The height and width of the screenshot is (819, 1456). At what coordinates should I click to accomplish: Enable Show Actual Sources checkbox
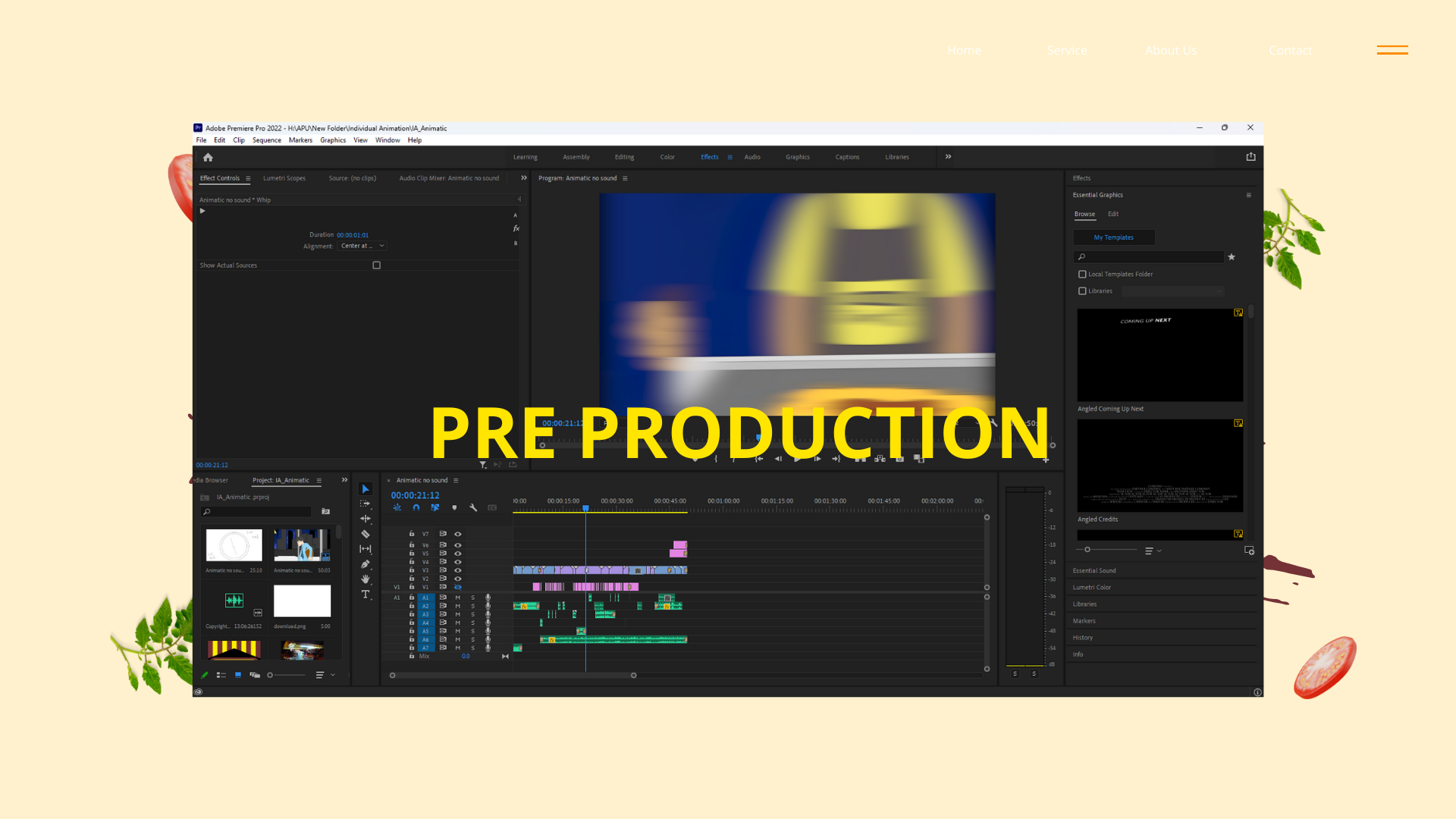pos(376,265)
